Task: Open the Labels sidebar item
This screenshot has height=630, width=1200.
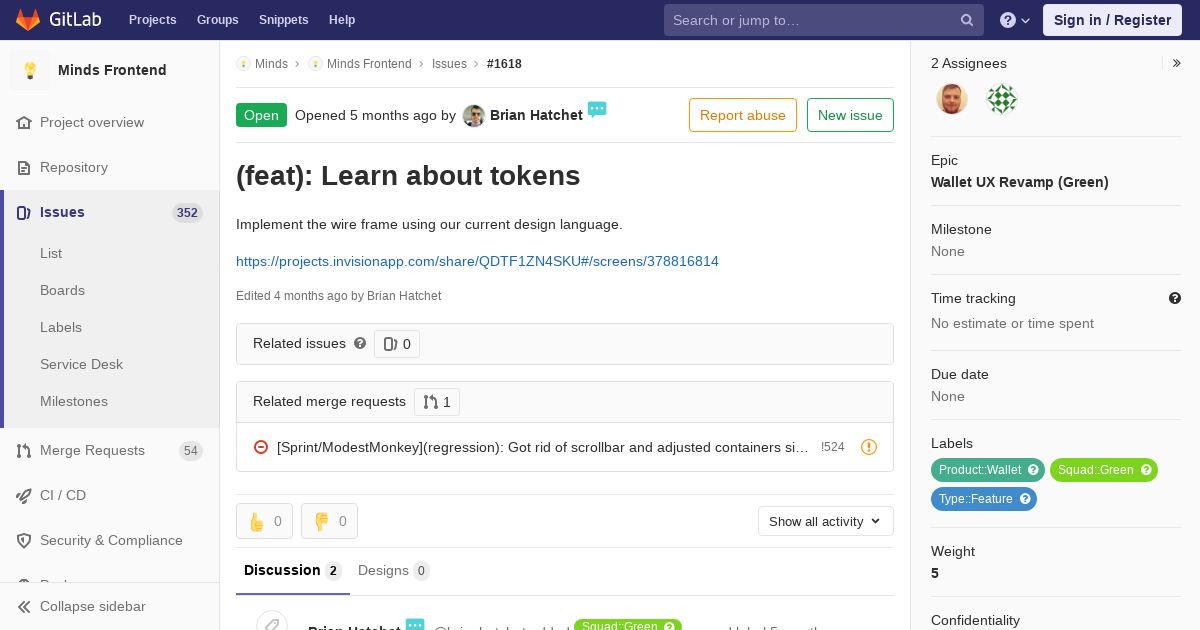Action: [x=61, y=327]
